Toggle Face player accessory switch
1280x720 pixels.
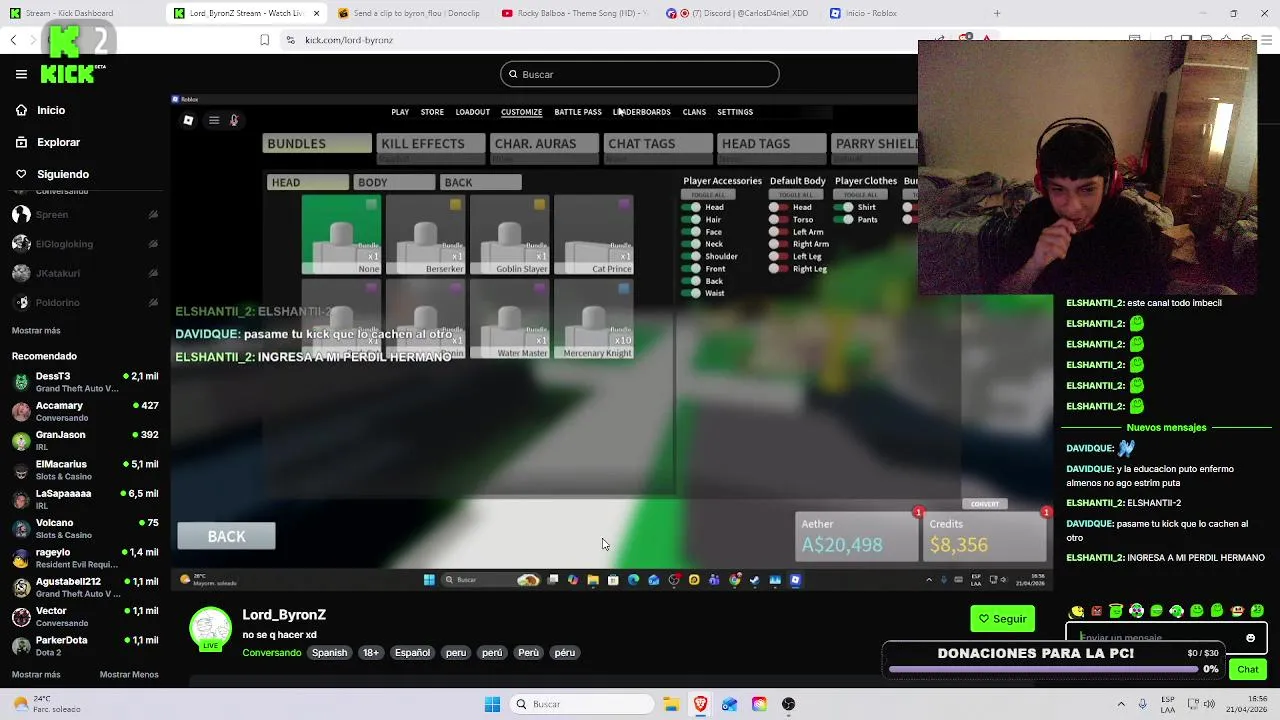691,232
